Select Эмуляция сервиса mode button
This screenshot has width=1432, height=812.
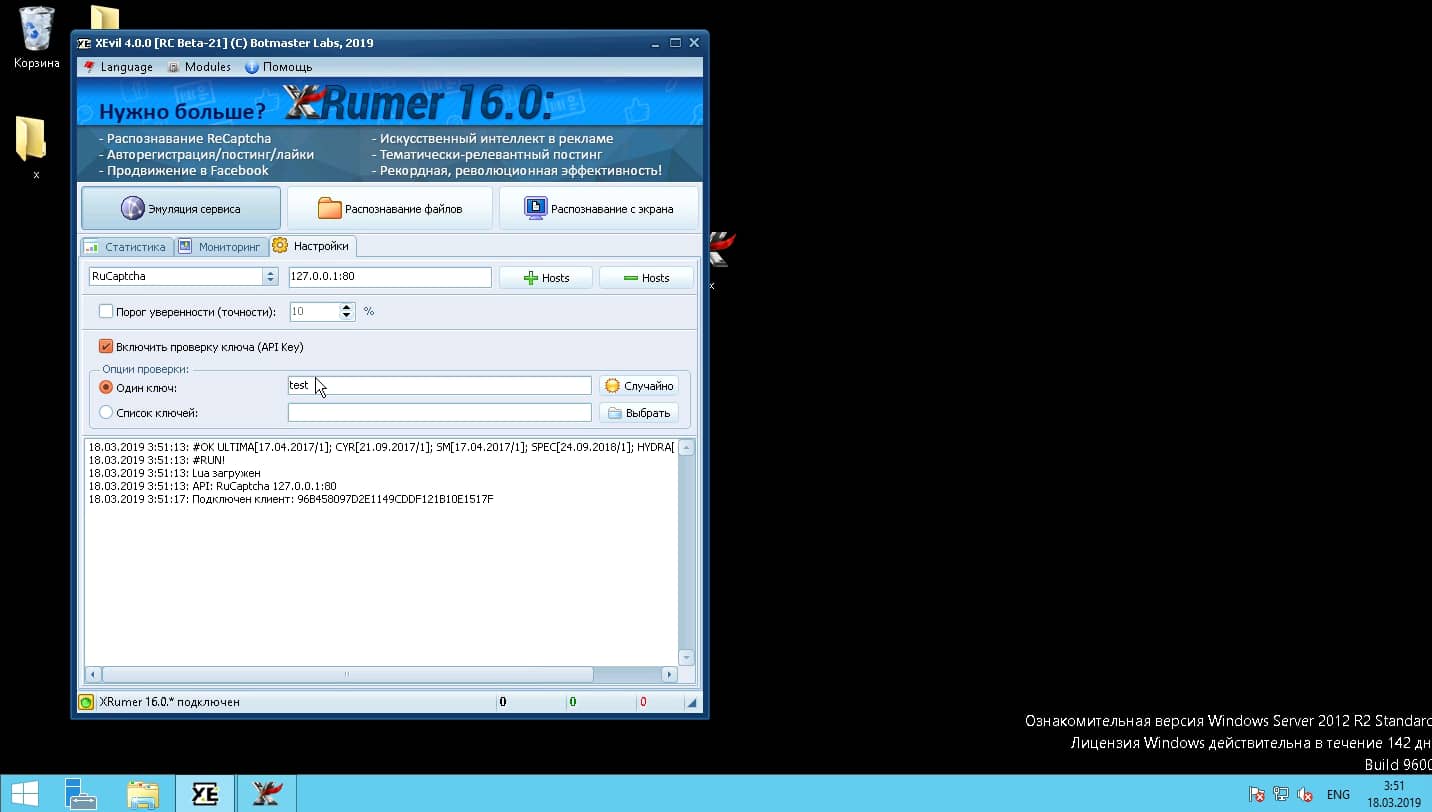coord(181,208)
